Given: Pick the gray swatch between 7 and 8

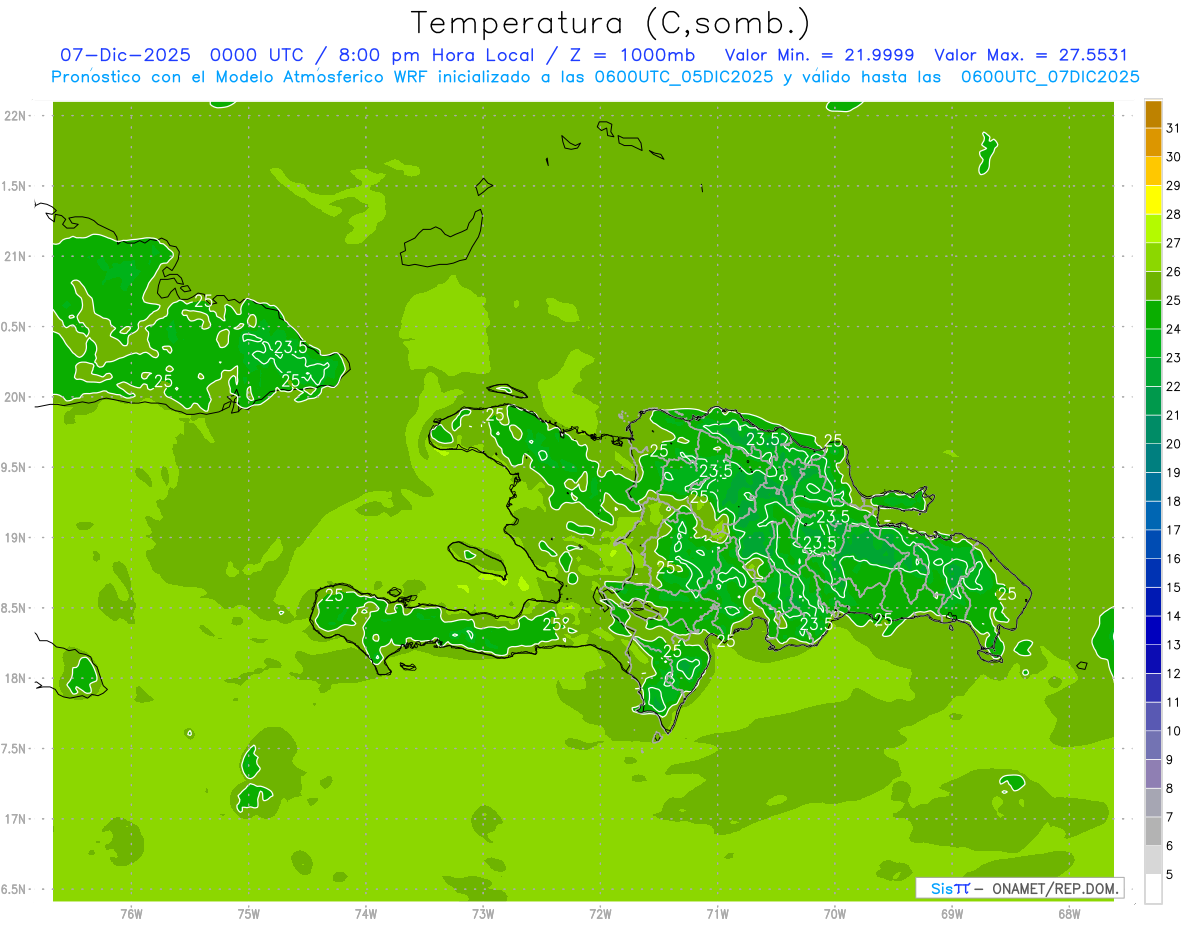Looking at the screenshot, I should pyautogui.click(x=1154, y=803).
